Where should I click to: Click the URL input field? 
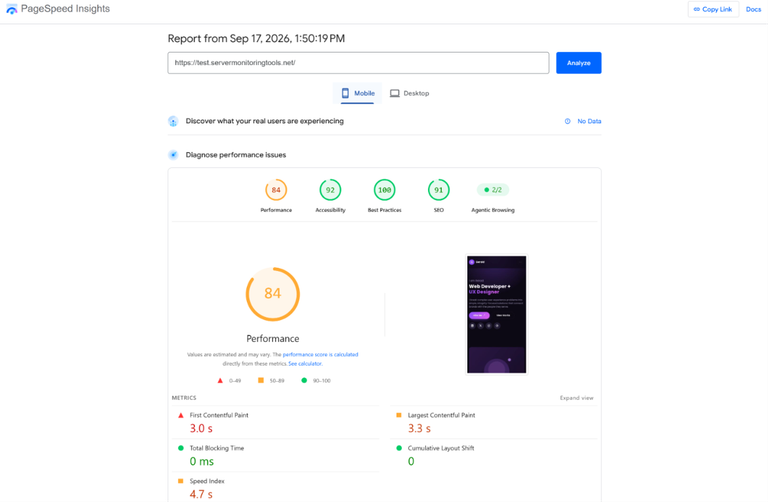[x=358, y=63]
